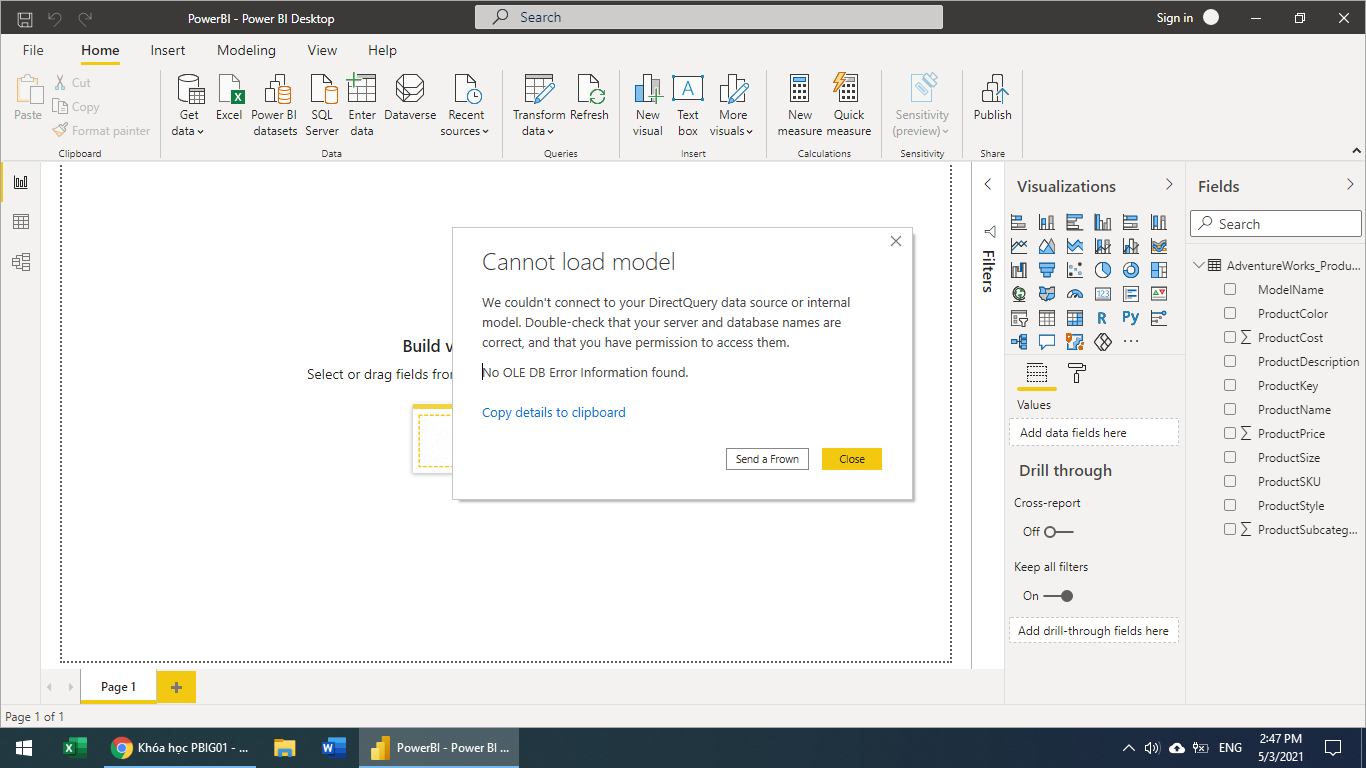Select the treemap visual

pos(1159,270)
